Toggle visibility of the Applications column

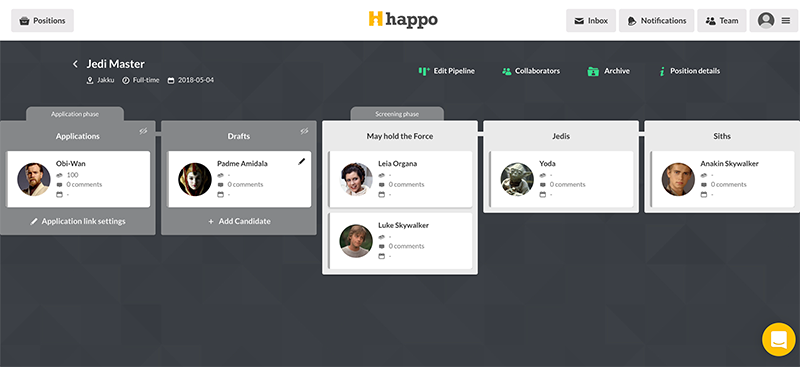(143, 131)
